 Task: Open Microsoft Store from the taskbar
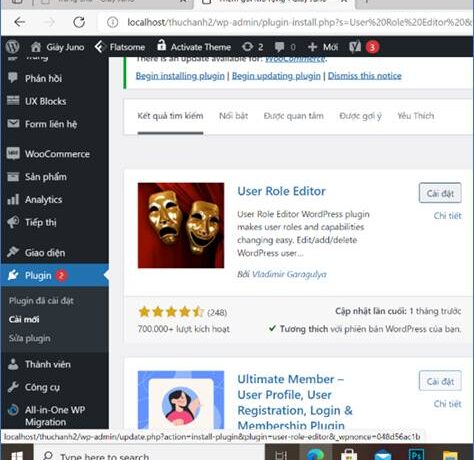(349, 455)
